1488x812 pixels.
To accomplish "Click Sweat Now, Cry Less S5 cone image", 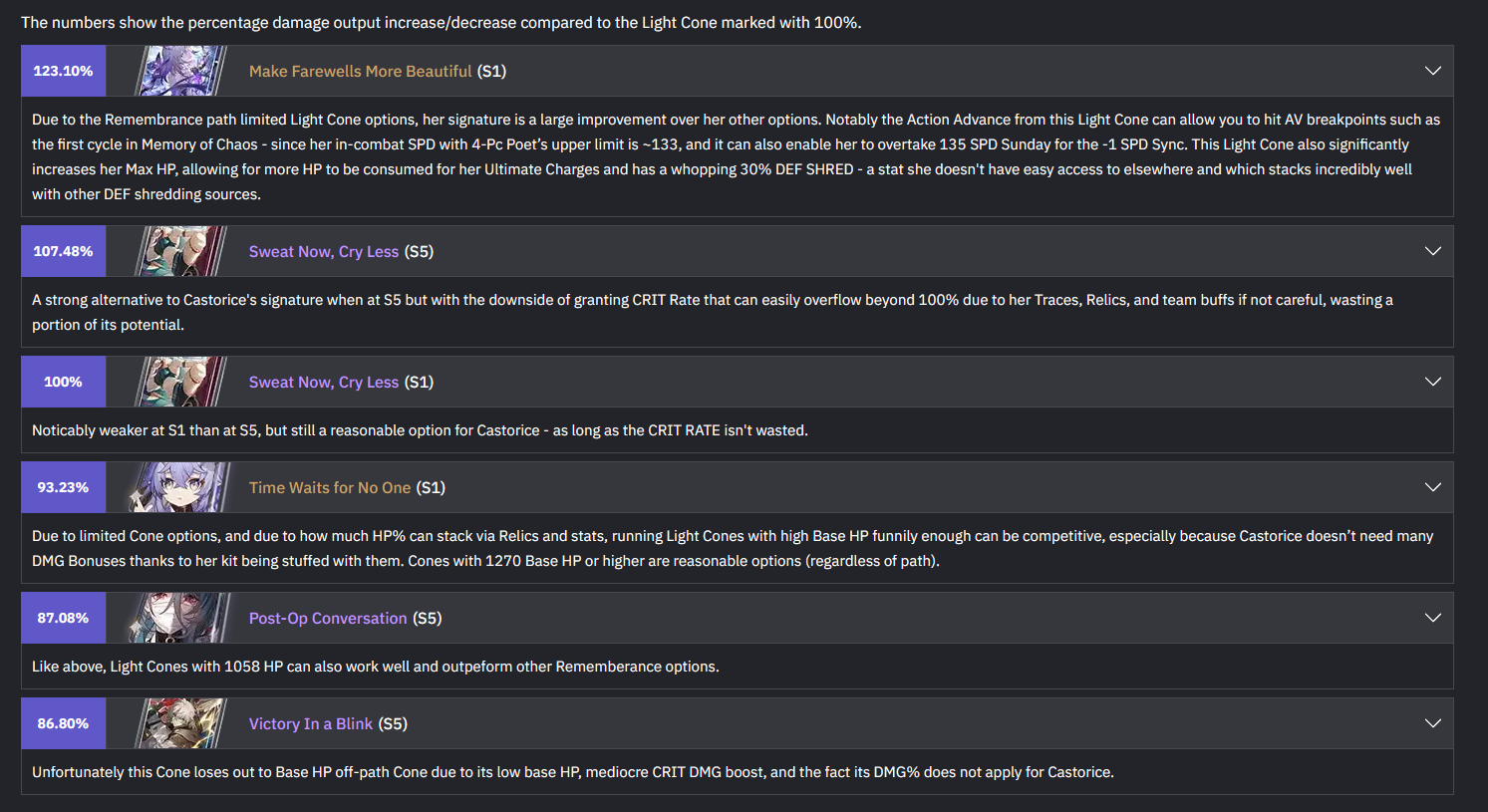I will (x=180, y=251).
